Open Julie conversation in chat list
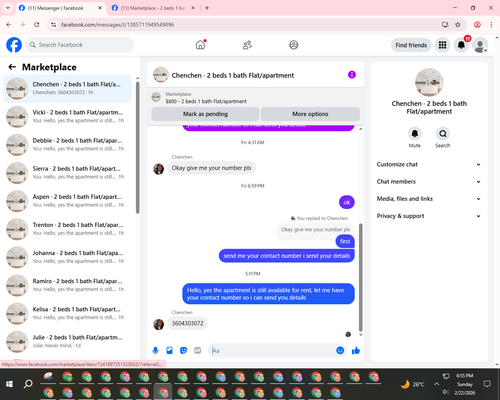Viewport: 500px width, 400px height. [67, 341]
